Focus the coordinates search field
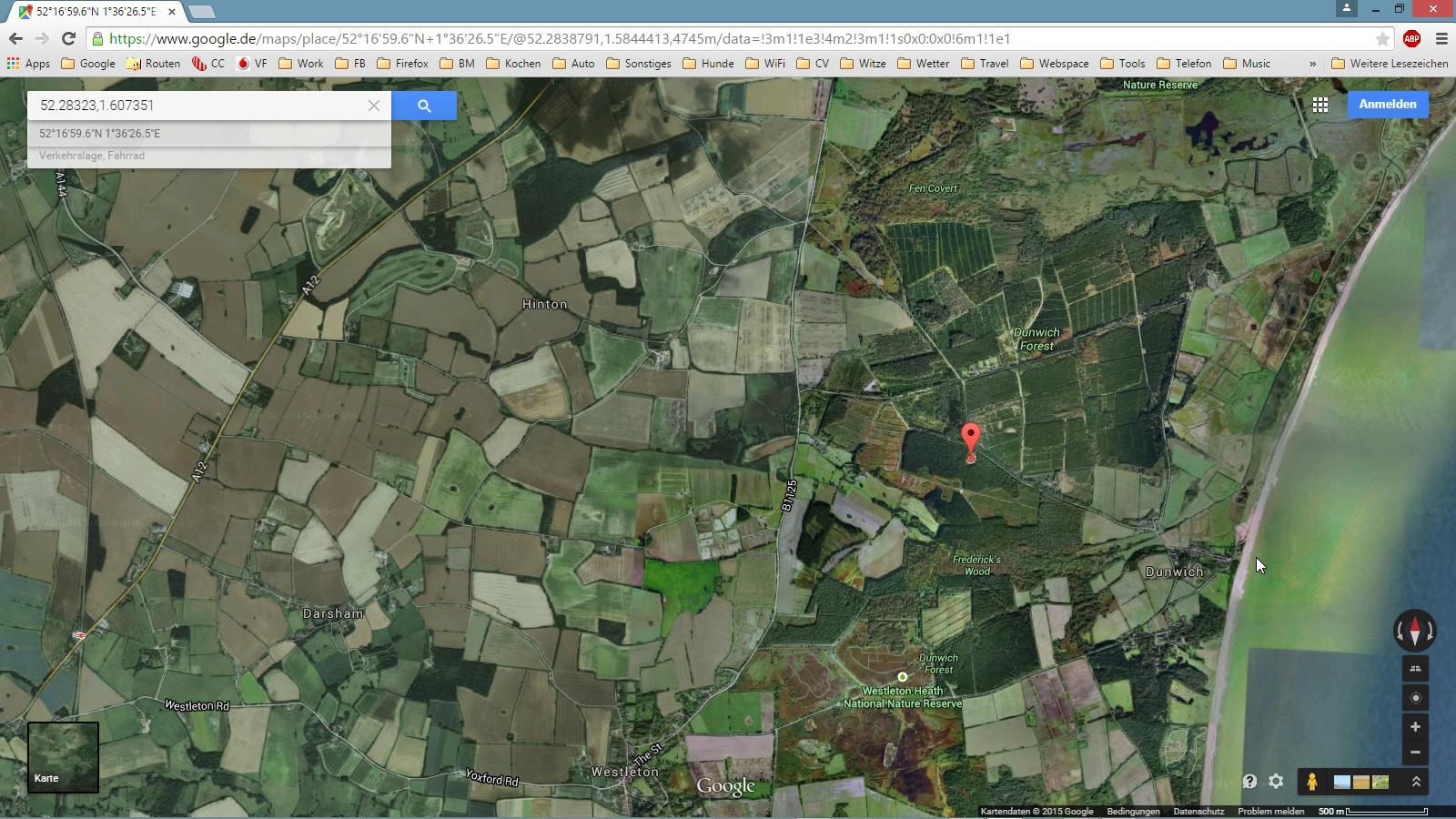1456x819 pixels. pyautogui.click(x=197, y=106)
